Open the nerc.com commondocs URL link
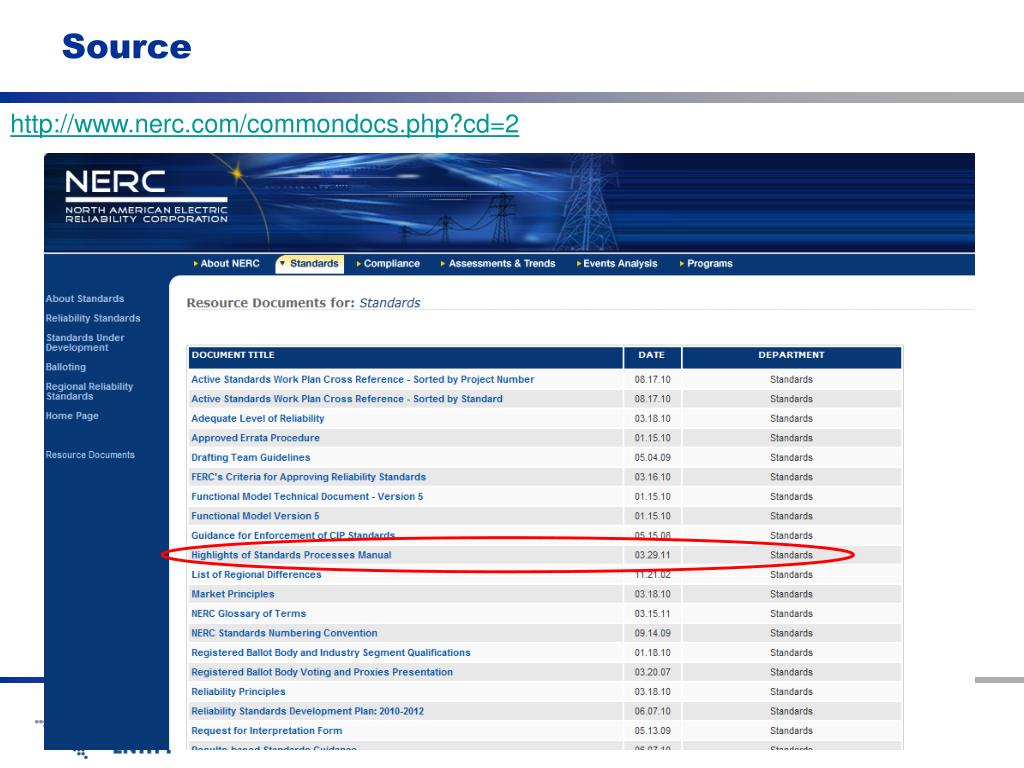Viewport: 1024px width, 768px height. click(264, 125)
